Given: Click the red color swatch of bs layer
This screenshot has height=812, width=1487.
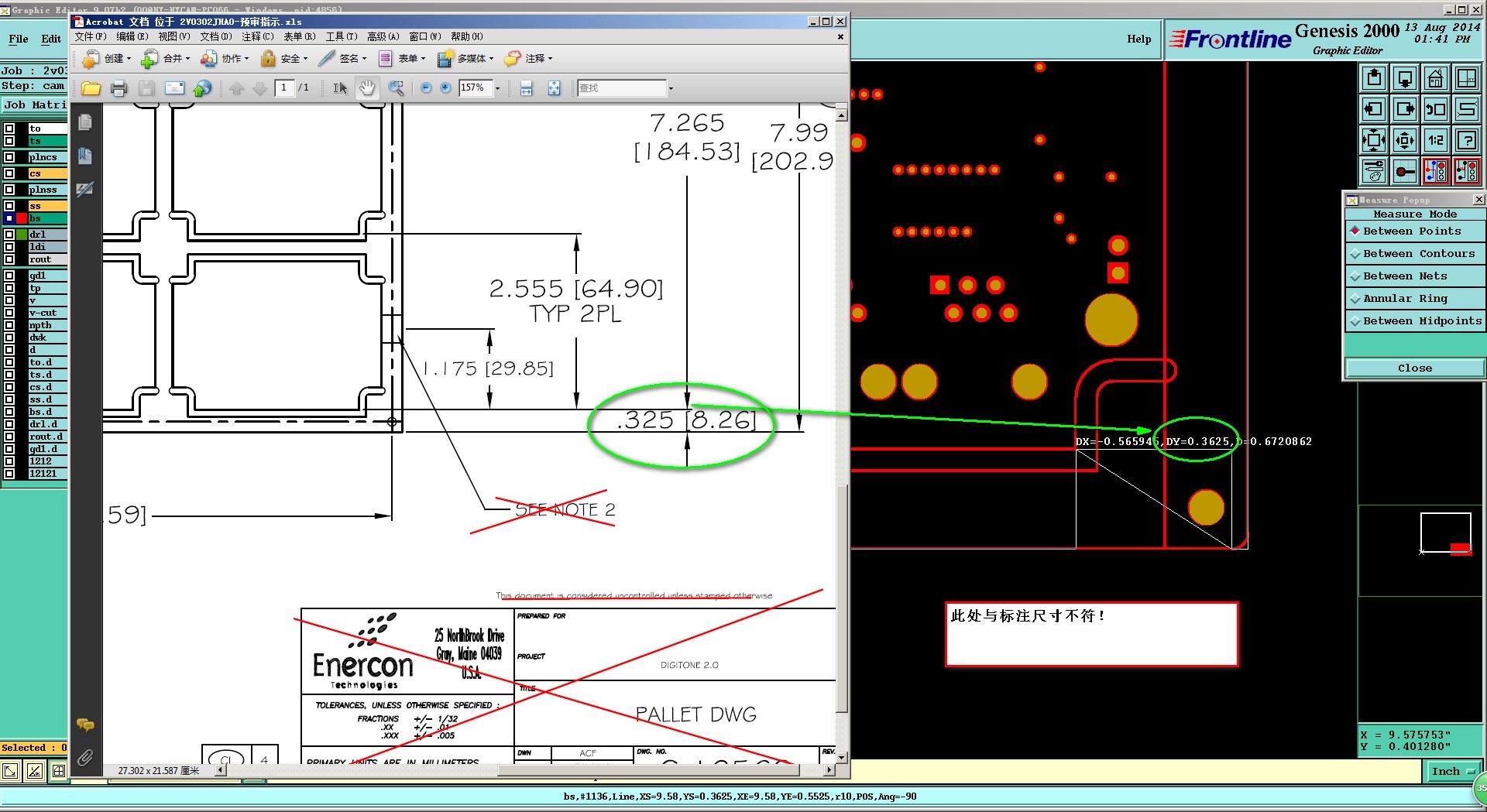Looking at the screenshot, I should pyautogui.click(x=22, y=218).
